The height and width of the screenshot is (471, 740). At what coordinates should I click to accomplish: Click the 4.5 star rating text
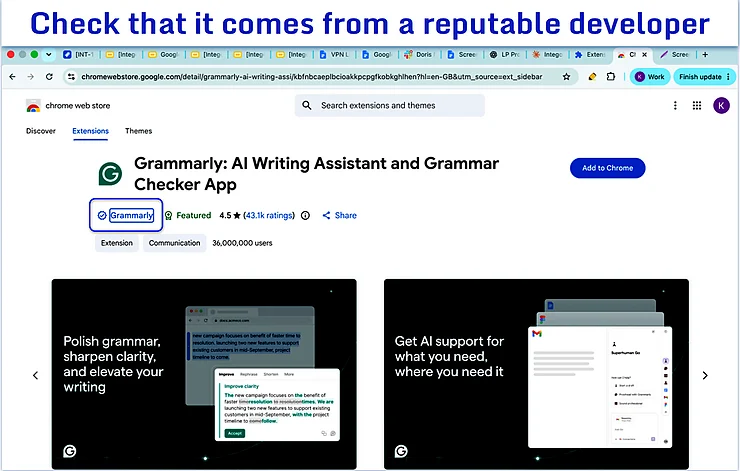[230, 215]
